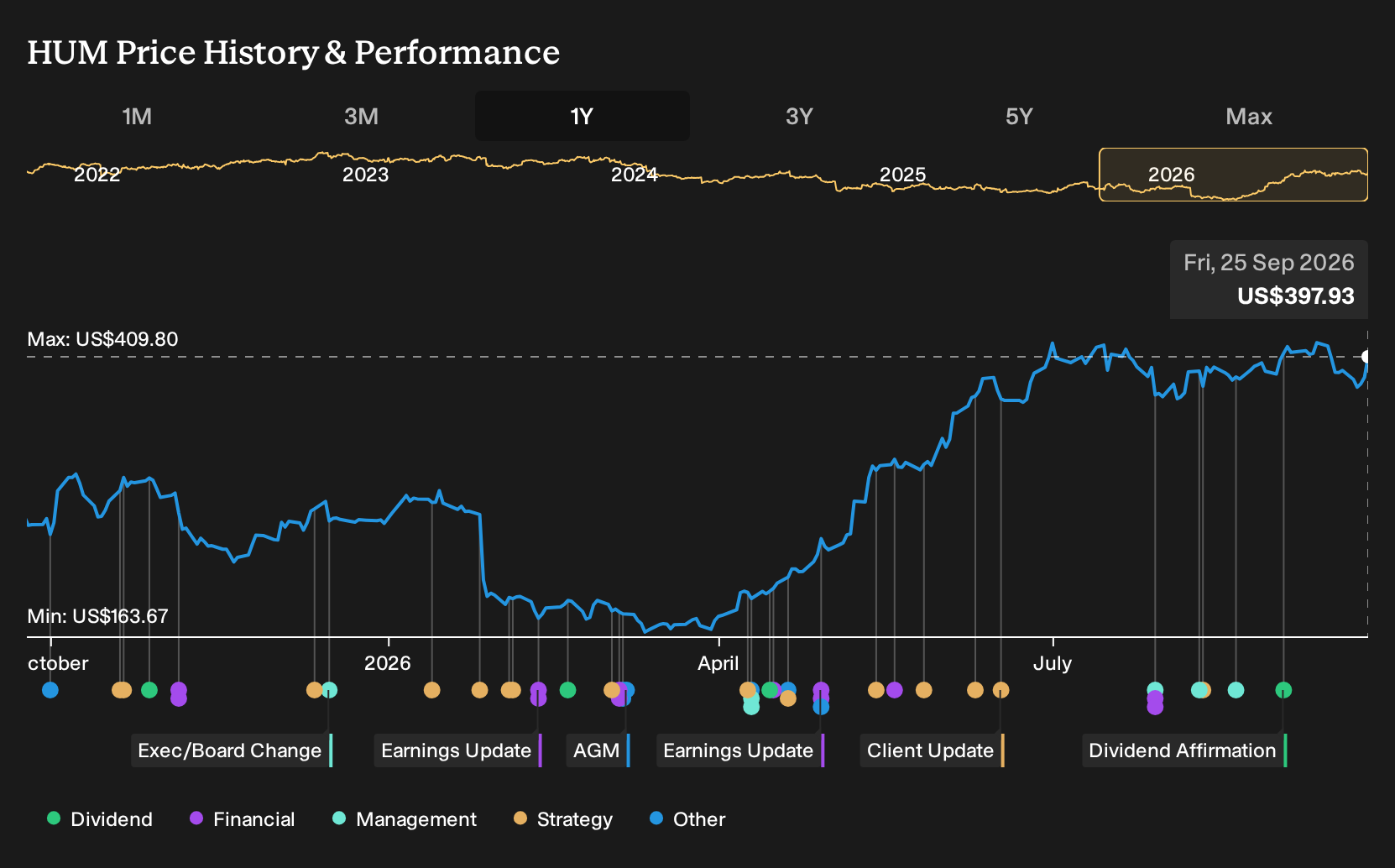This screenshot has height=868, width=1395.
Task: Select orange dot above Client Update label
Action: 1001,690
